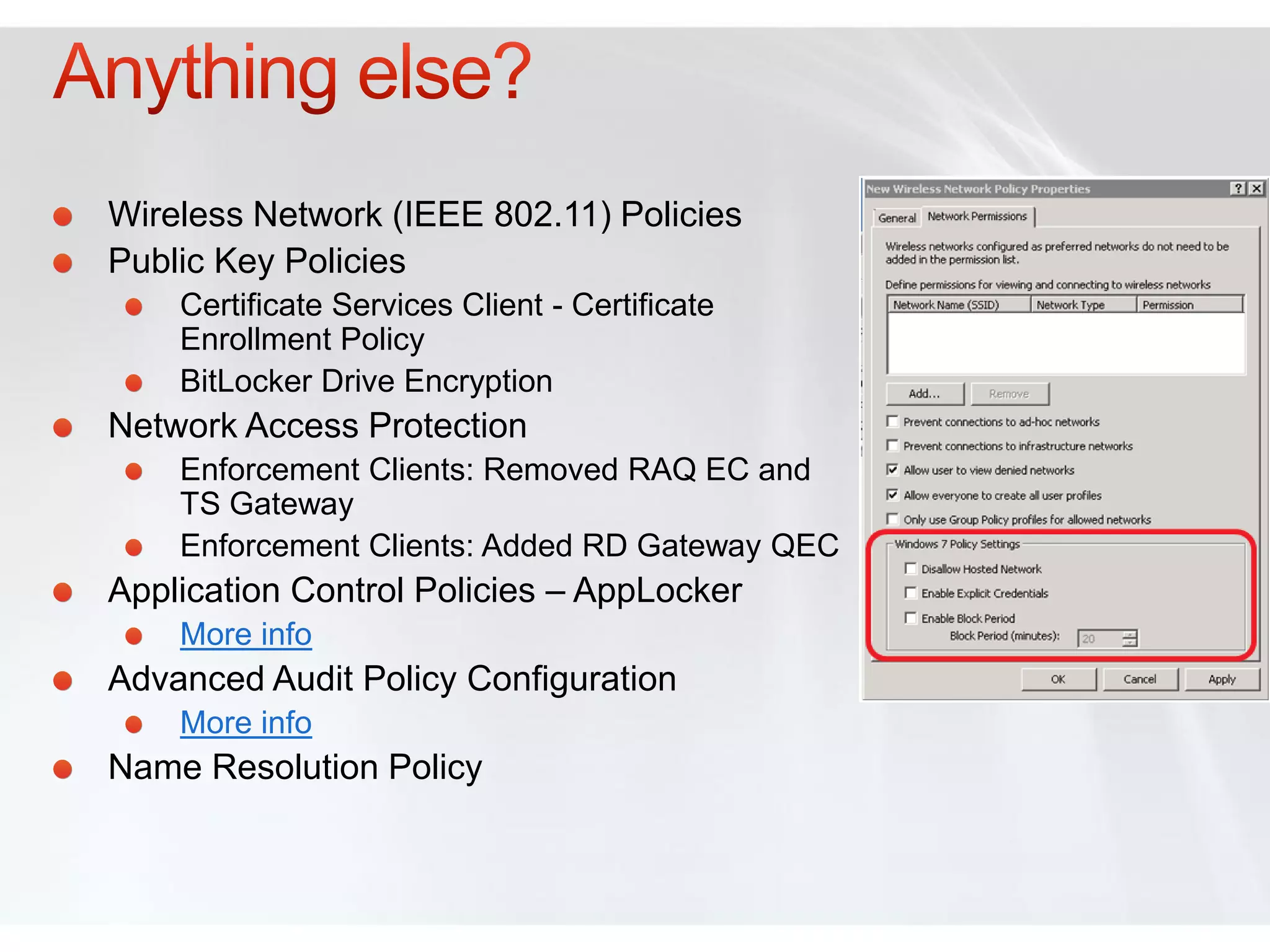Tick Enable Explicit Credentials checkbox

(x=910, y=593)
